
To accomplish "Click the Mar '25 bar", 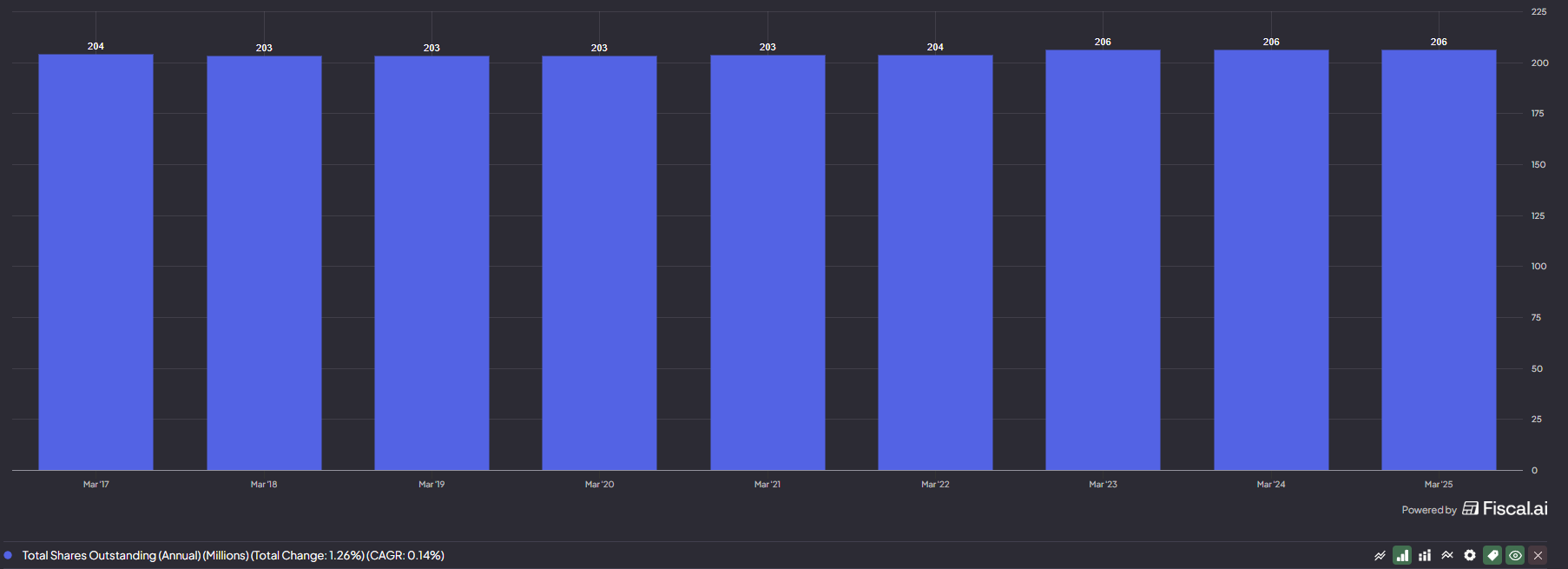I will 1439,261.
